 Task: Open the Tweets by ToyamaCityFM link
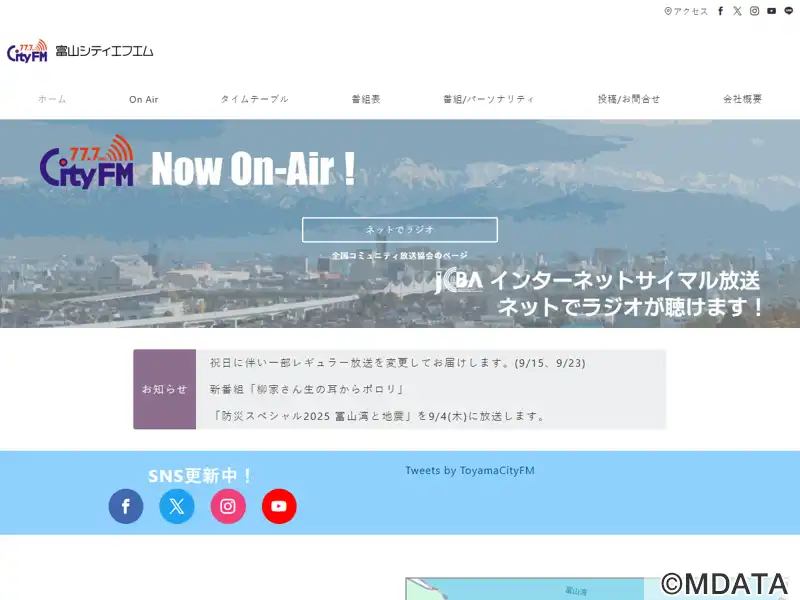click(470, 470)
